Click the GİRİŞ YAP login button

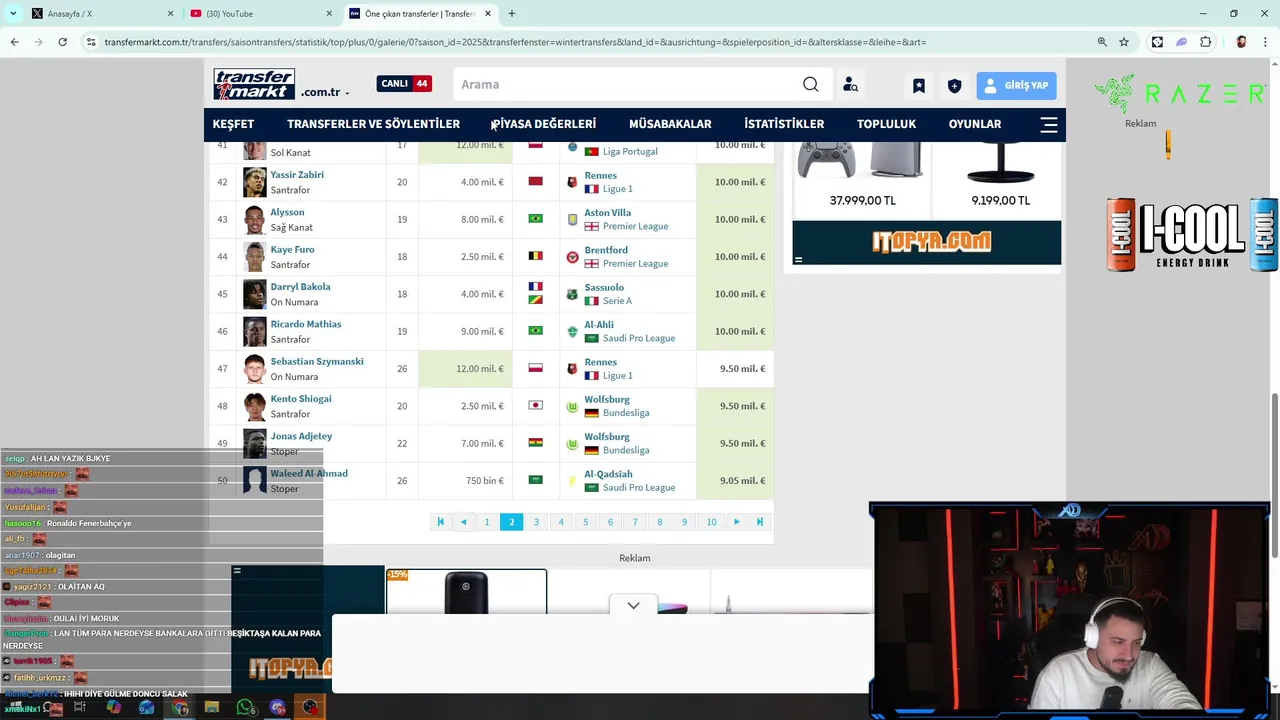click(1016, 86)
